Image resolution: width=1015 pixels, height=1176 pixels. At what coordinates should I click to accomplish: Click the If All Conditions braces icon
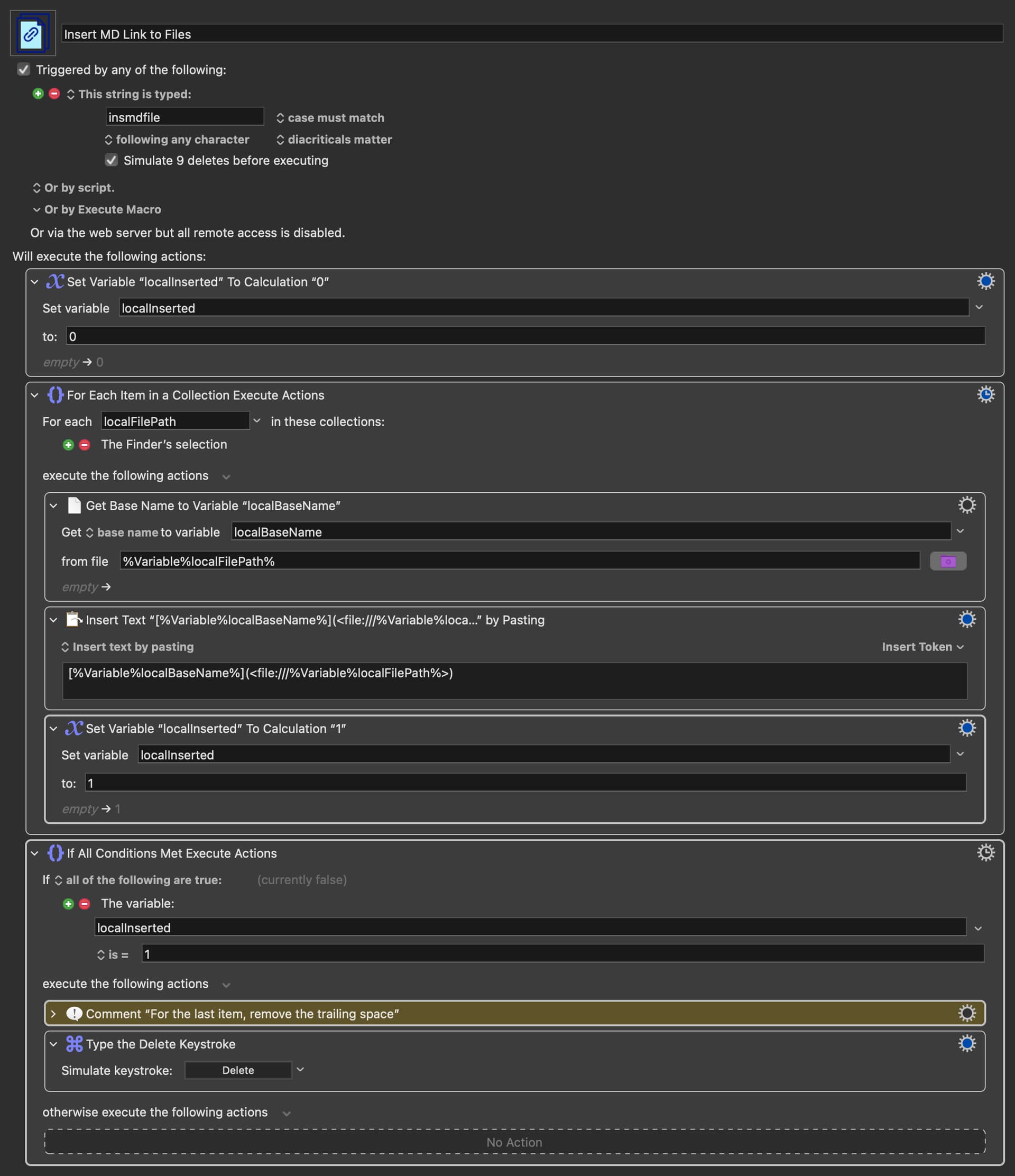click(x=55, y=853)
